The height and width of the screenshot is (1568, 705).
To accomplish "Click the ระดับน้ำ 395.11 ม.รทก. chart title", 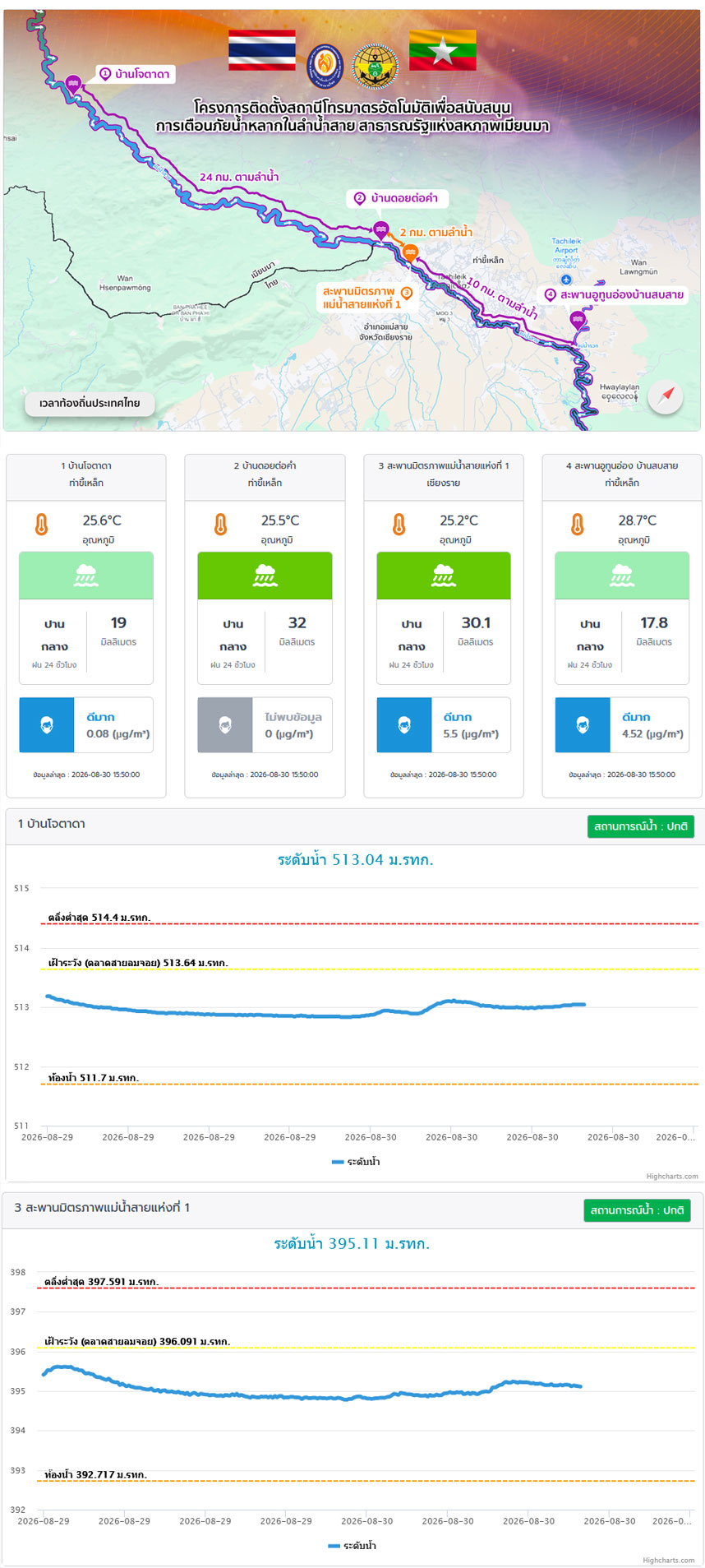I will [352, 1244].
